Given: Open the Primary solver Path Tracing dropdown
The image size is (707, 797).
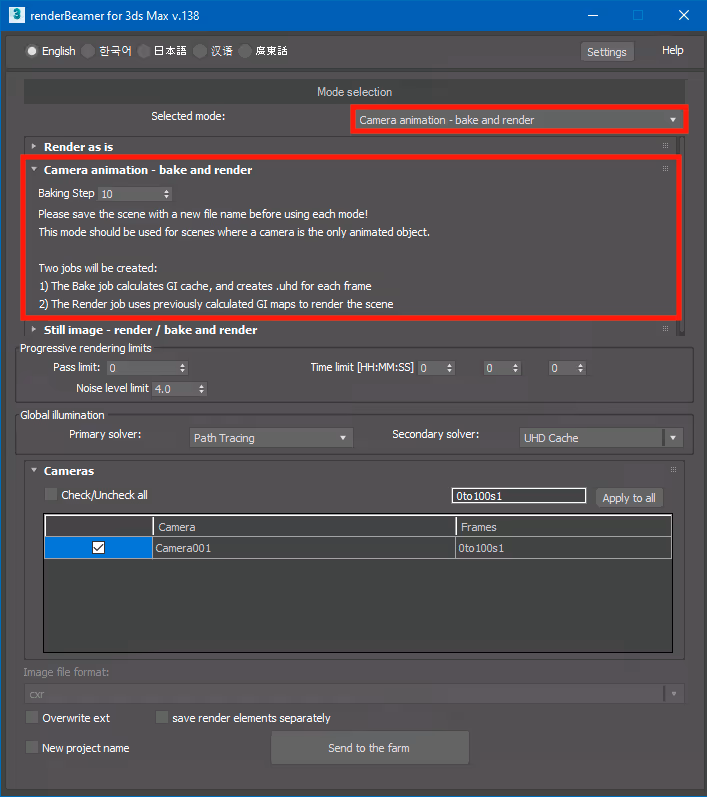Looking at the screenshot, I should tap(271, 438).
